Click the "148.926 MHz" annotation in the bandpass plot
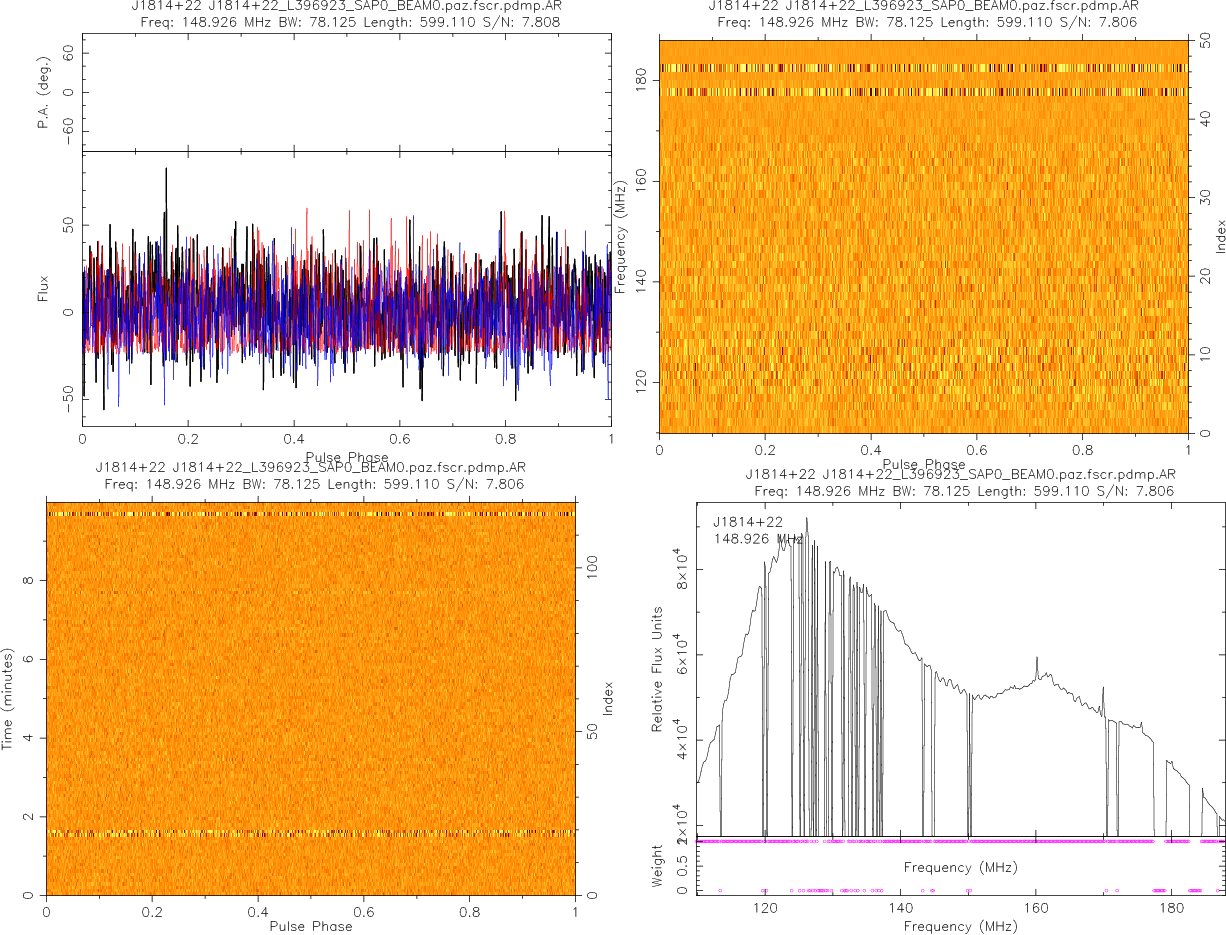1226x935 pixels. [758, 539]
